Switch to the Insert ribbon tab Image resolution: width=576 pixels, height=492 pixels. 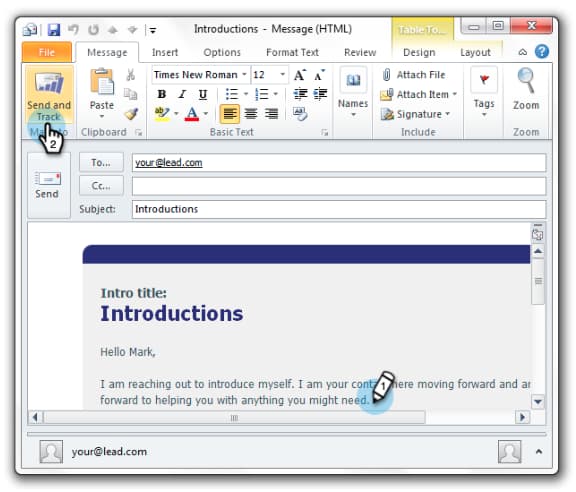[165, 53]
